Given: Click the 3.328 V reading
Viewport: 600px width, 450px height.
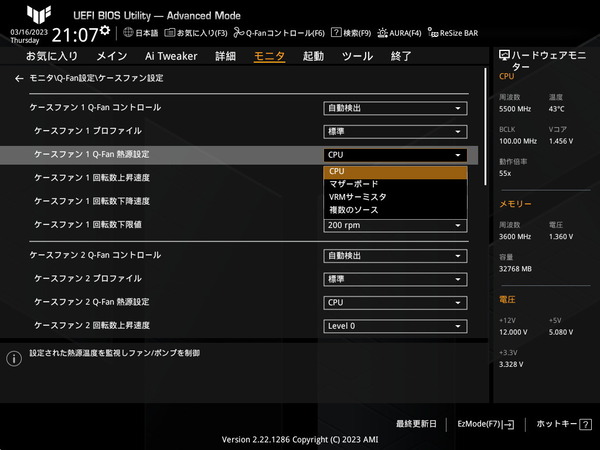Looking at the screenshot, I should click(x=511, y=365).
